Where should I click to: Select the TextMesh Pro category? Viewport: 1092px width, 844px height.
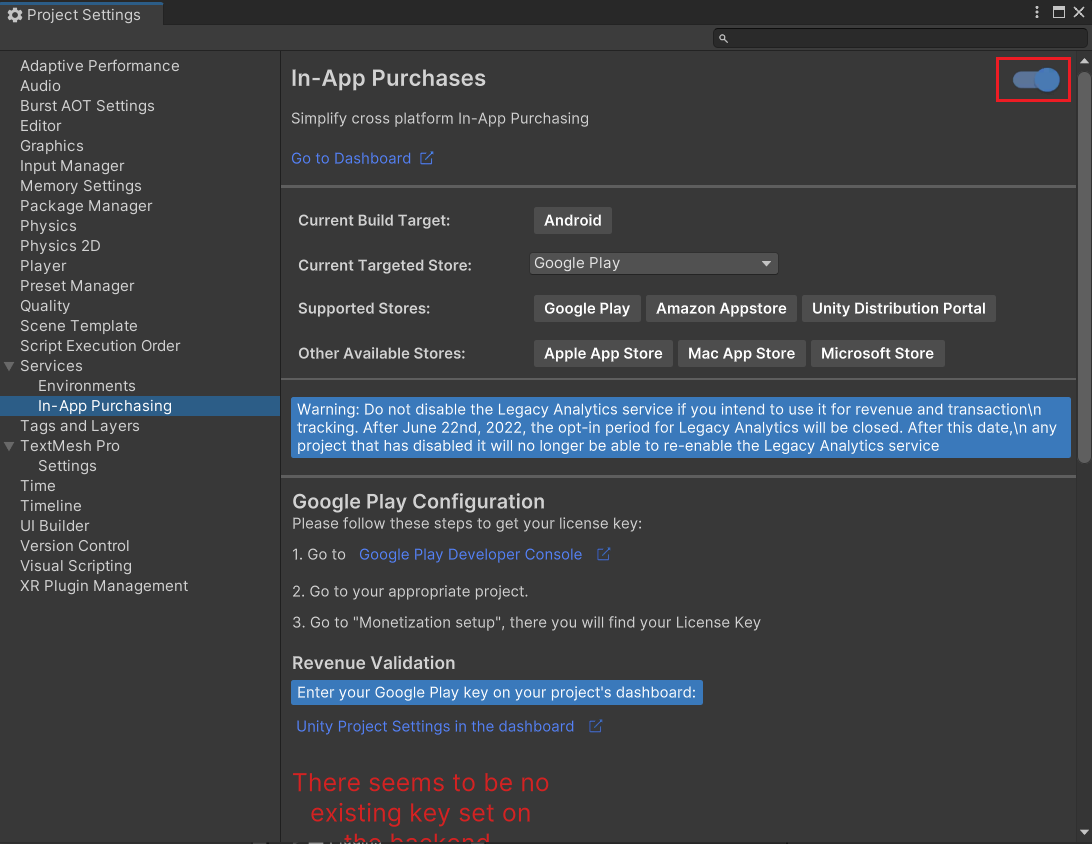[70, 446]
